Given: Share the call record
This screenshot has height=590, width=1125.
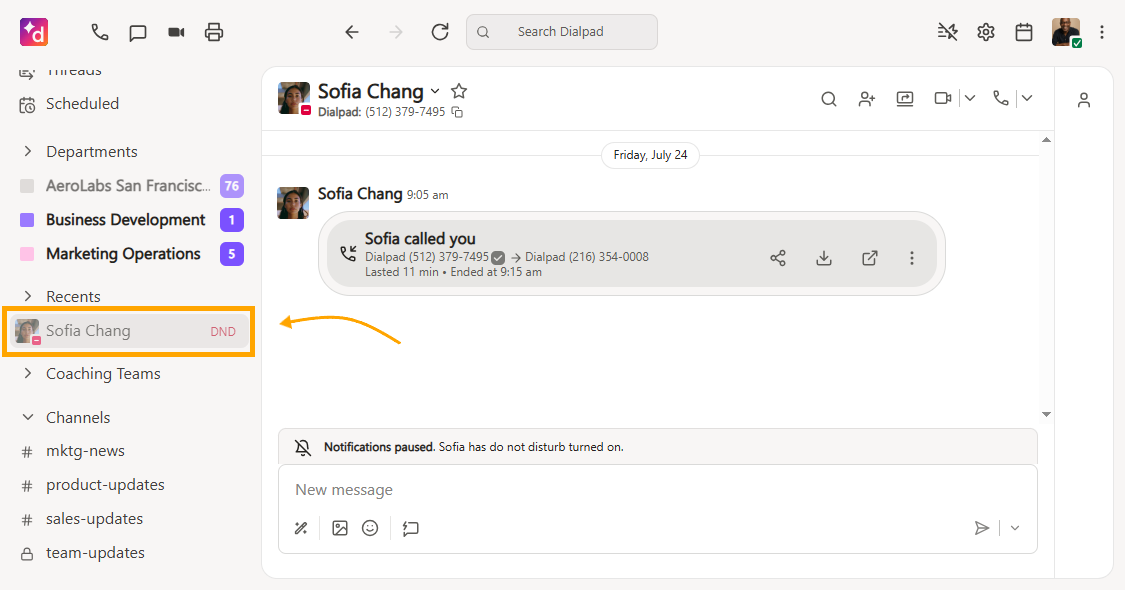Looking at the screenshot, I should coord(778,258).
